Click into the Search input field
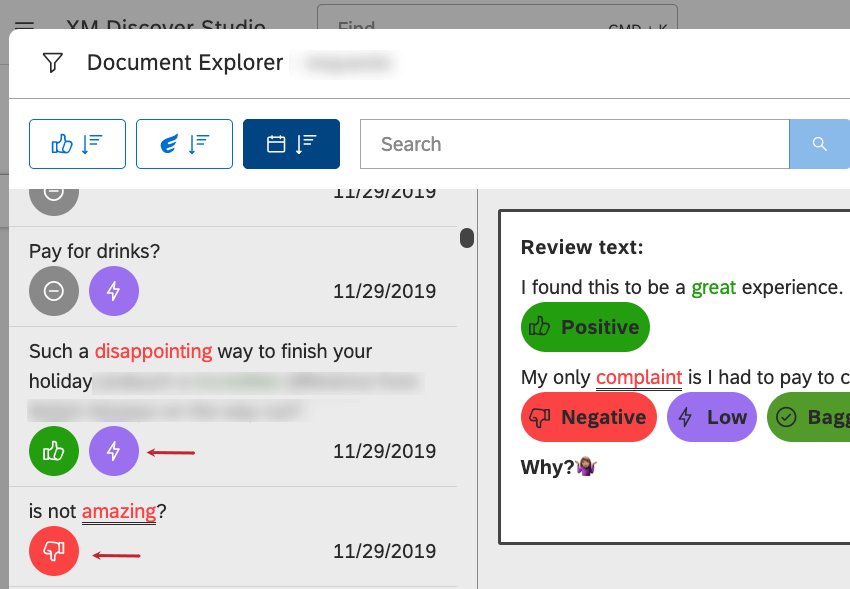The height and width of the screenshot is (589, 850). (575, 144)
